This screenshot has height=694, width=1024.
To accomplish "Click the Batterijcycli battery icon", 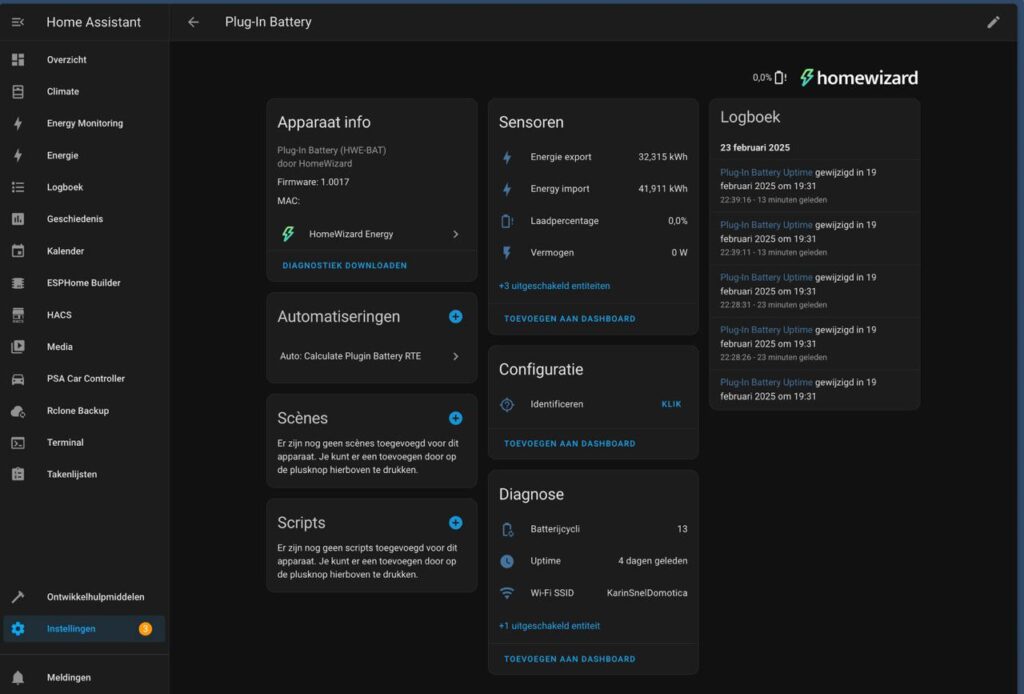I will [x=507, y=529].
